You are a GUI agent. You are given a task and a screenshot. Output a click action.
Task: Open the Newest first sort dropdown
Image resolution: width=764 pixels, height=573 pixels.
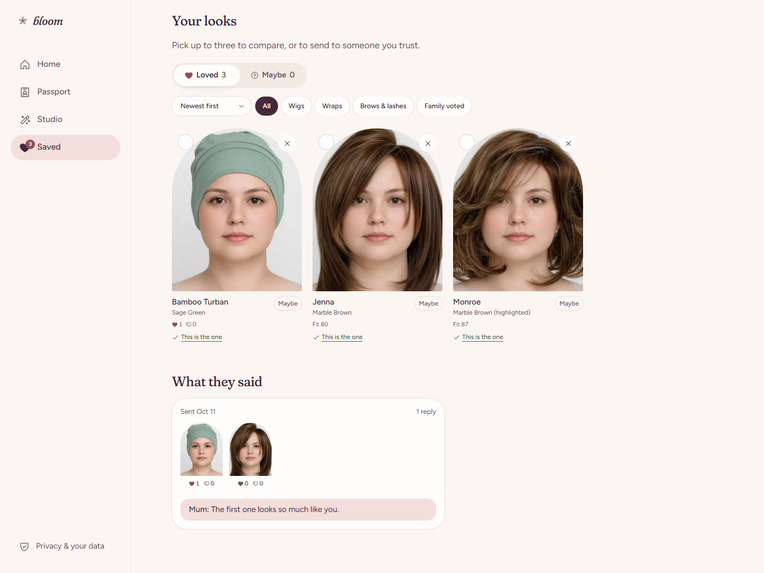211,106
